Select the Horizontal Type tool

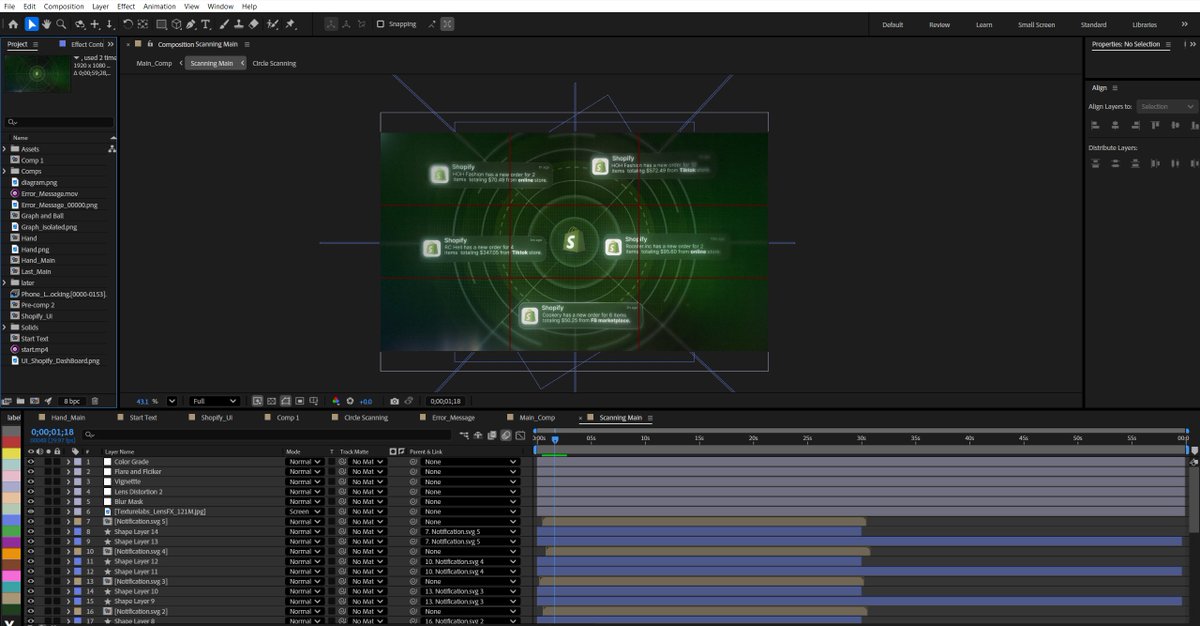(x=206, y=24)
